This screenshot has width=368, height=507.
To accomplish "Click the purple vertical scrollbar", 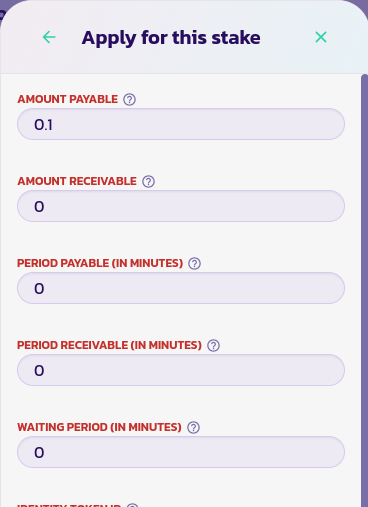I will coord(364,290).
